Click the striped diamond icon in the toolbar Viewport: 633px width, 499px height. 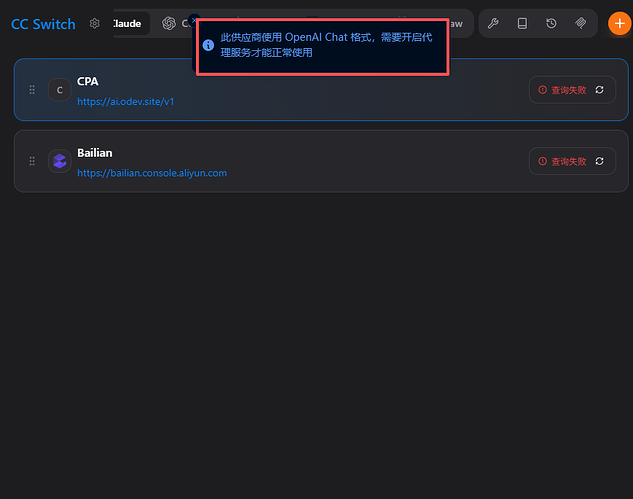[x=581, y=23]
